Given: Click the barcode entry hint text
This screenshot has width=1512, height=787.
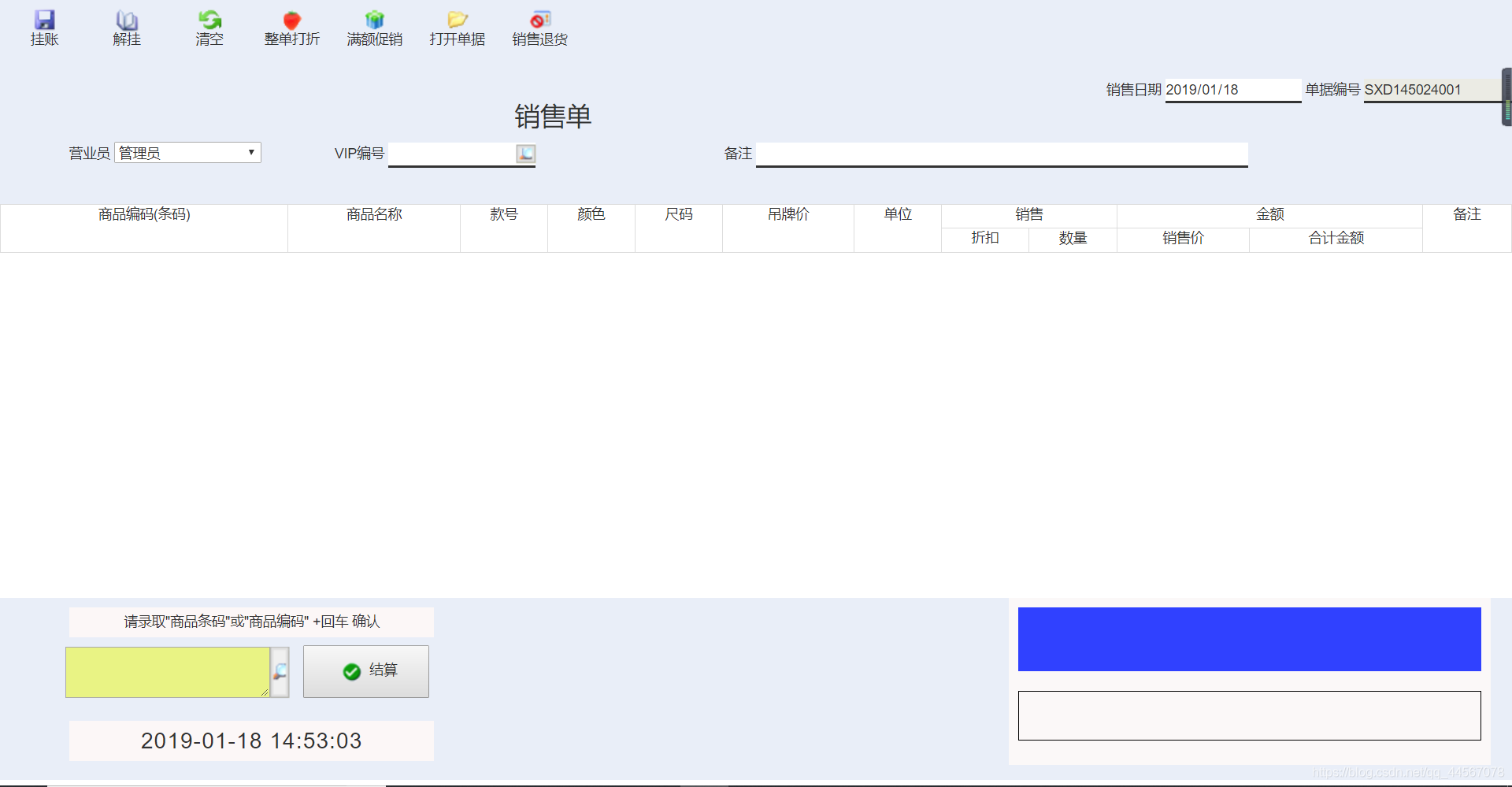Looking at the screenshot, I should pos(251,622).
